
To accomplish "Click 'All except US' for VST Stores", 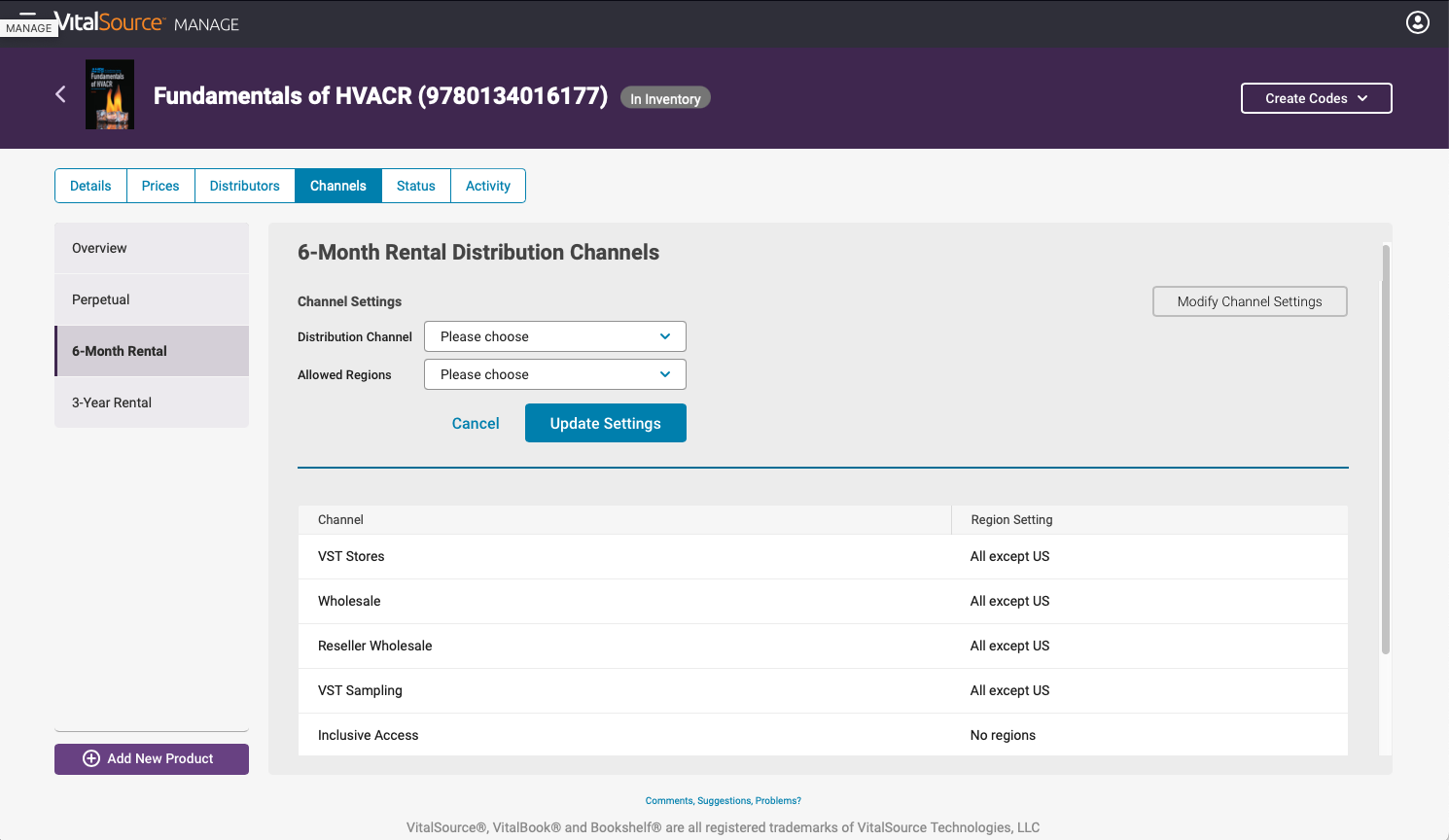I will pos(1009,556).
